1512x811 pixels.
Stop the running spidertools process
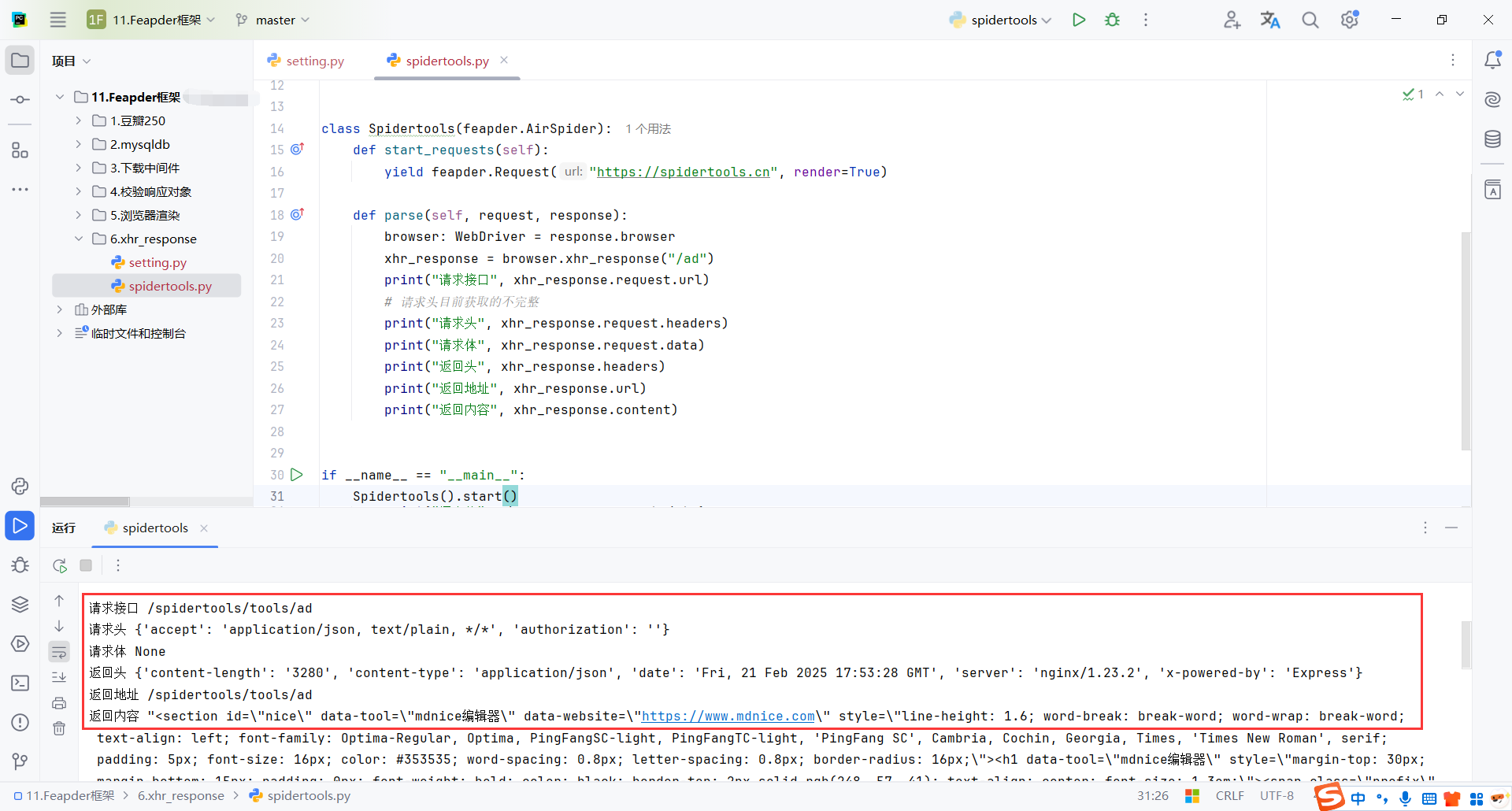(x=86, y=565)
